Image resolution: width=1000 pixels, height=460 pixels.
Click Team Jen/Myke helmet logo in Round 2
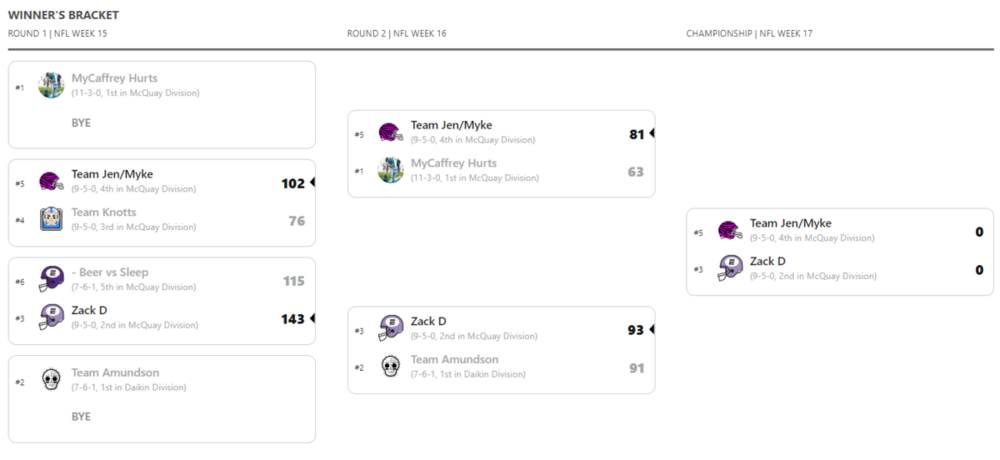point(390,132)
